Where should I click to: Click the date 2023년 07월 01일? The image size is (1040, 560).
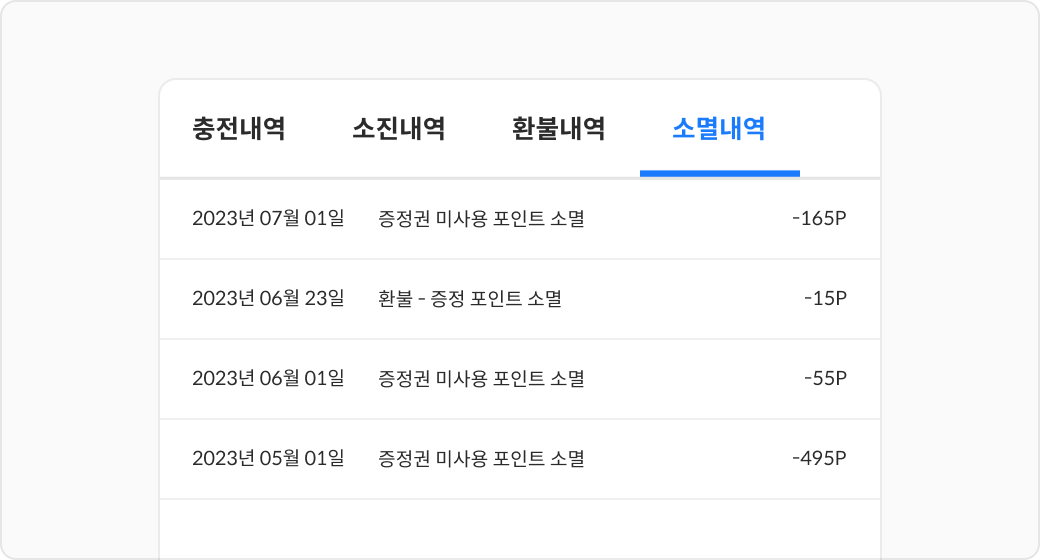(268, 219)
